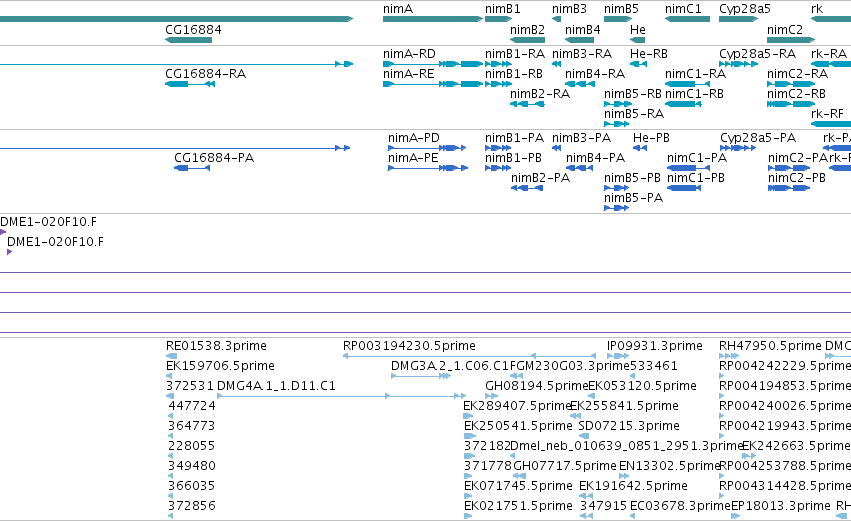Open the CG16884-PA protein feature
Screen dimensions: 851x521
click(x=192, y=168)
